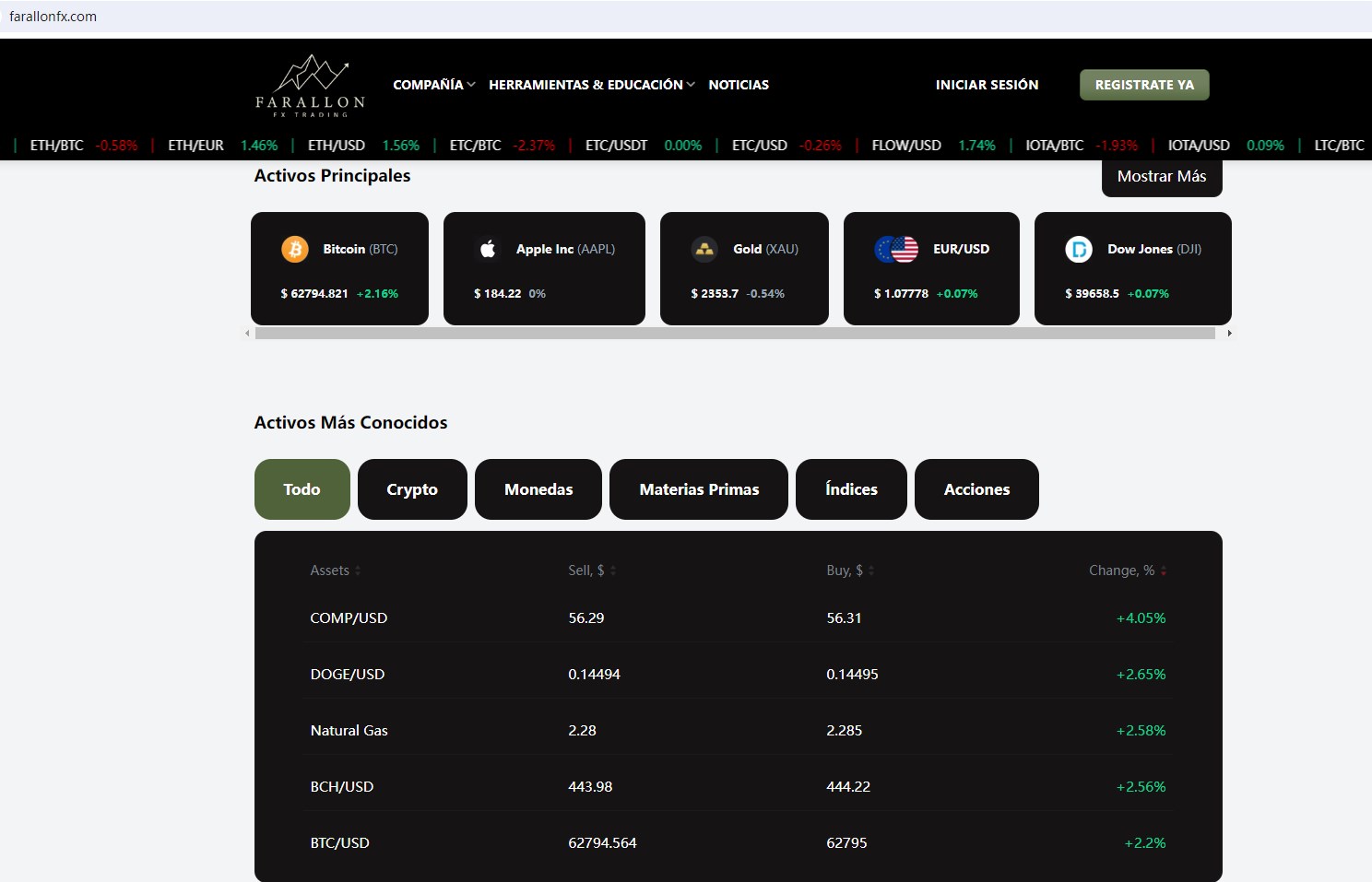The image size is (1372, 882).
Task: Sort by Buy price column arrows
Action: 871,570
